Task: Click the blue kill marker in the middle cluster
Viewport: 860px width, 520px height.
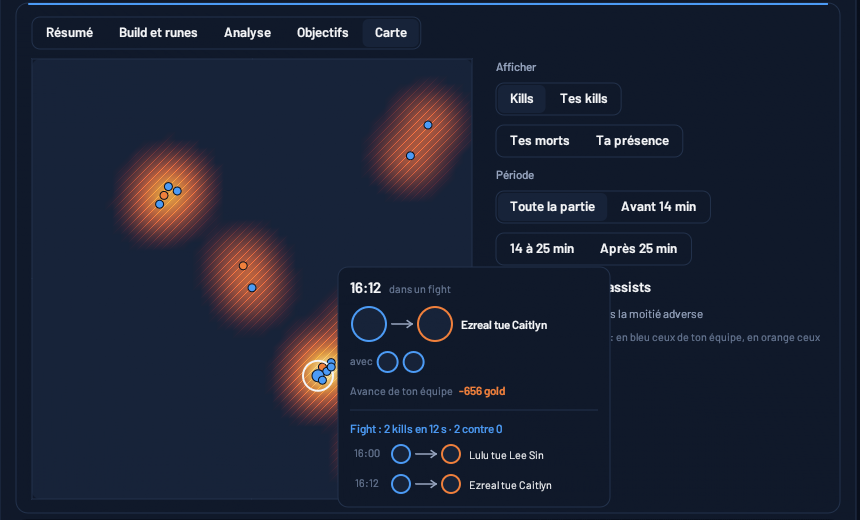Action: click(252, 288)
